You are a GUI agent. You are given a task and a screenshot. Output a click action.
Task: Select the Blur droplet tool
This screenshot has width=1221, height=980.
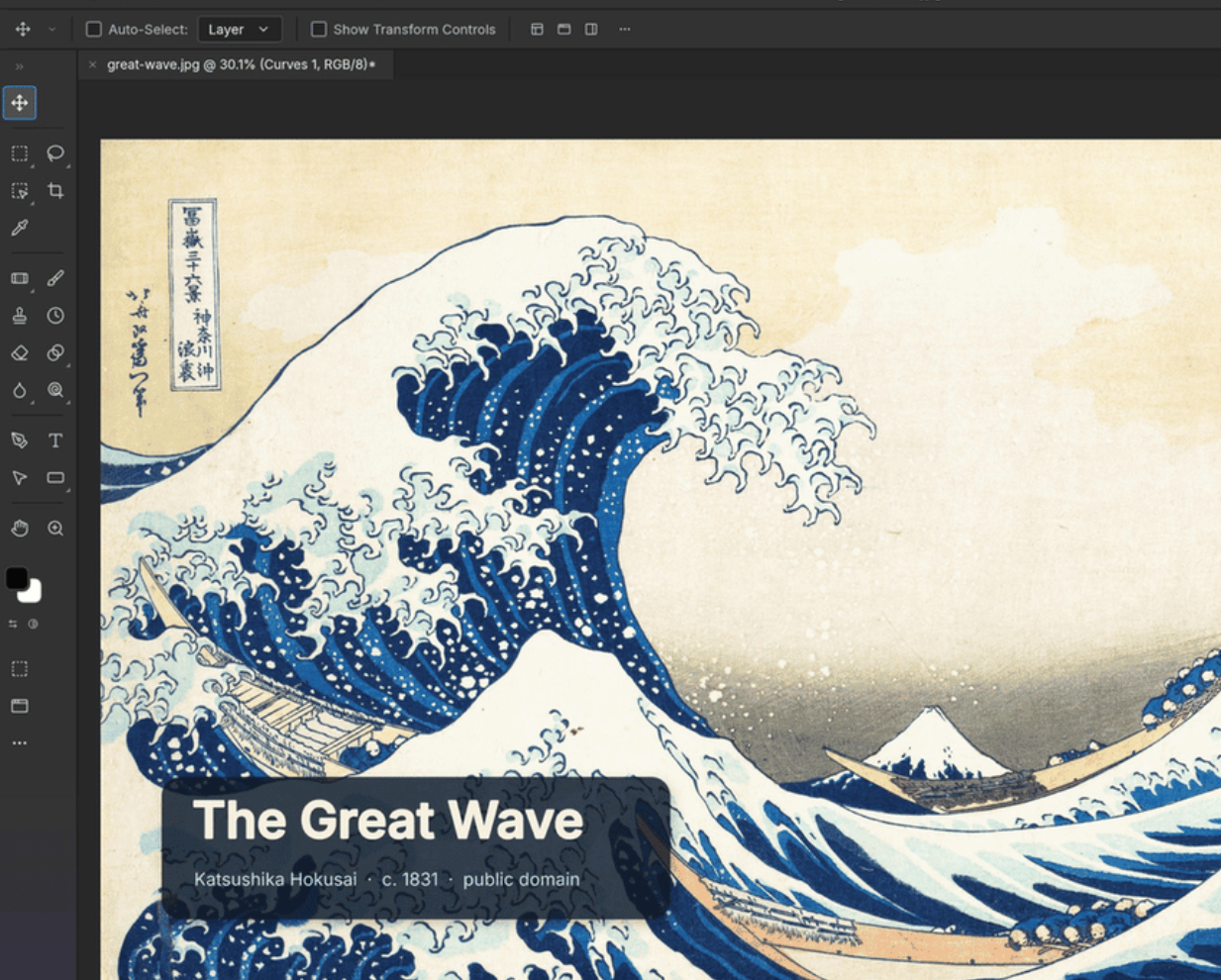pyautogui.click(x=20, y=390)
